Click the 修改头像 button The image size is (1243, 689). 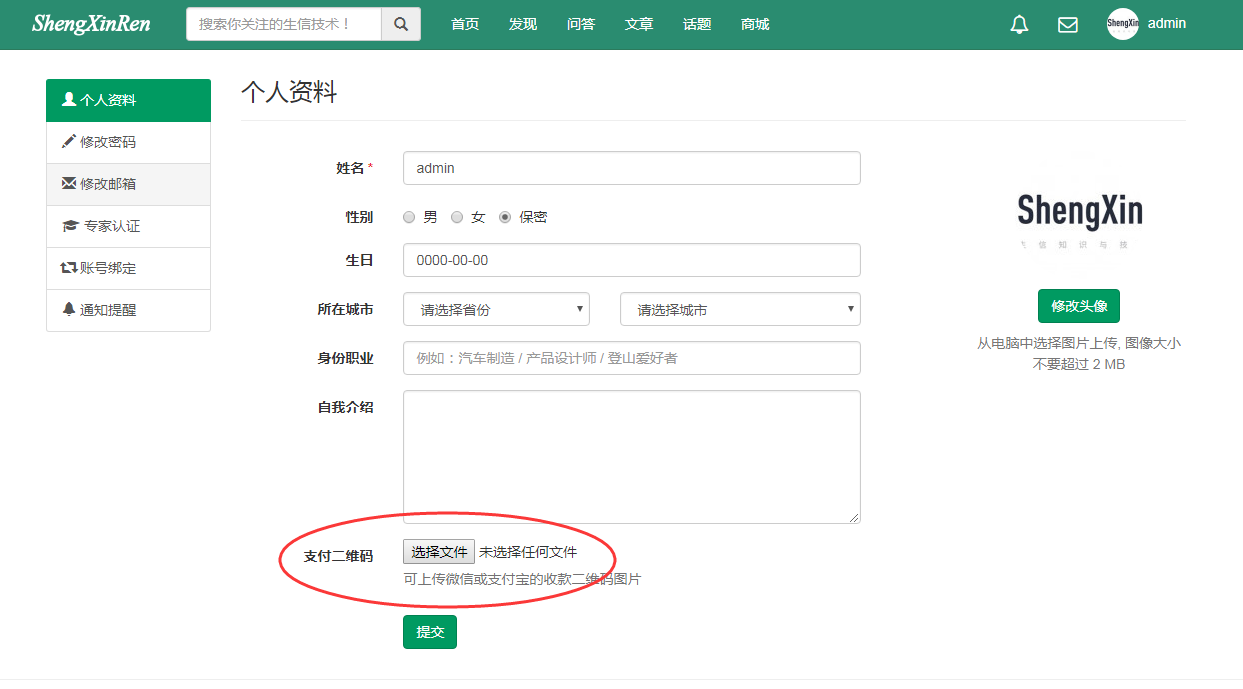(1078, 306)
